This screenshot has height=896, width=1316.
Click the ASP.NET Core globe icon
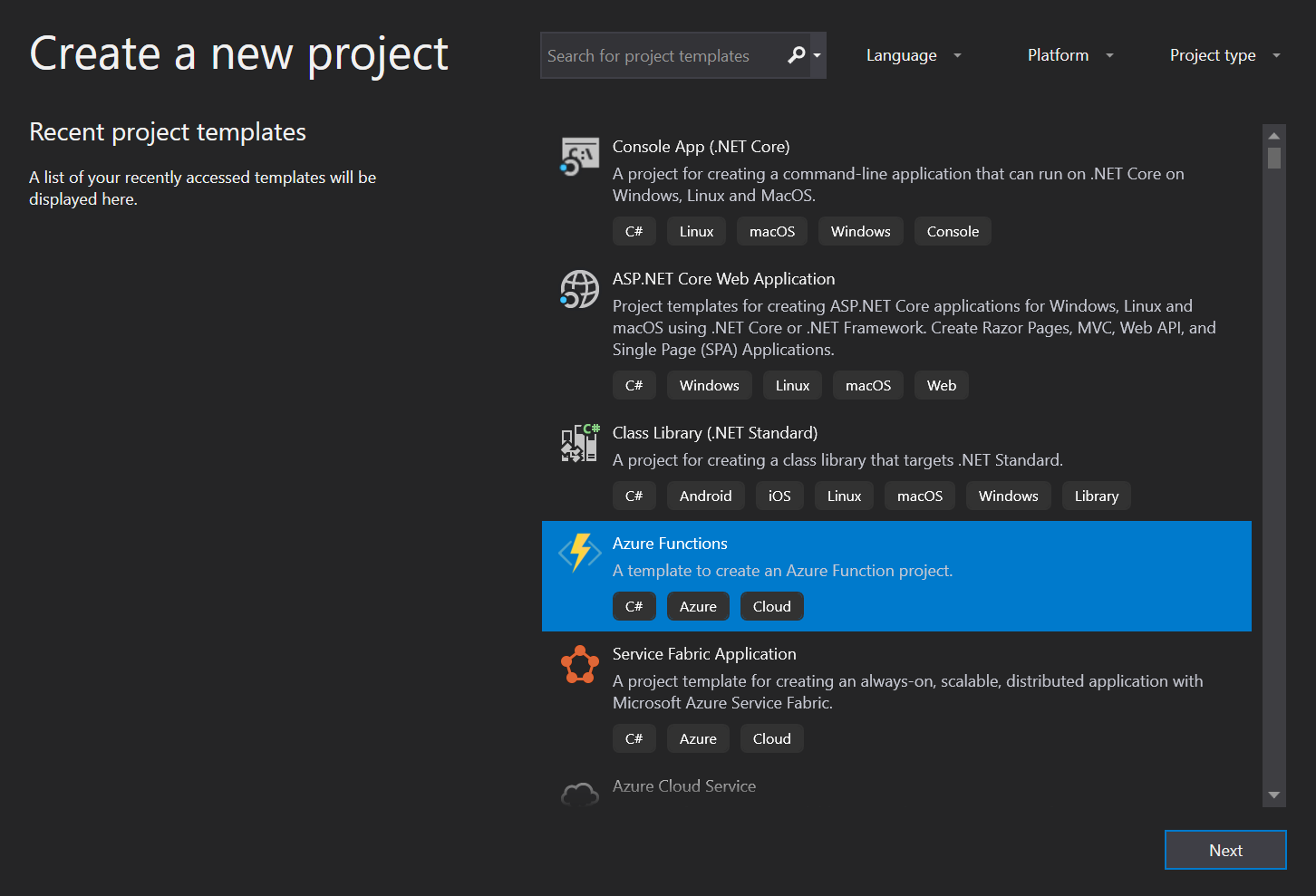click(579, 289)
